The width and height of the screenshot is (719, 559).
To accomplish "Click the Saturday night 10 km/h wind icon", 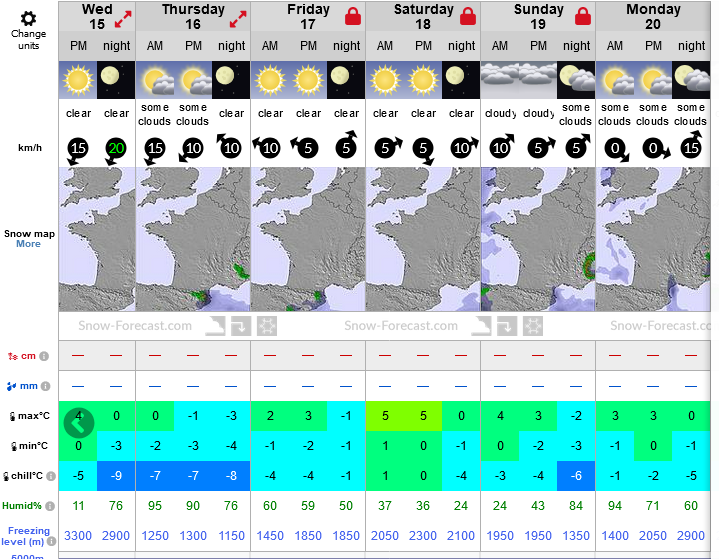I will click(x=463, y=148).
